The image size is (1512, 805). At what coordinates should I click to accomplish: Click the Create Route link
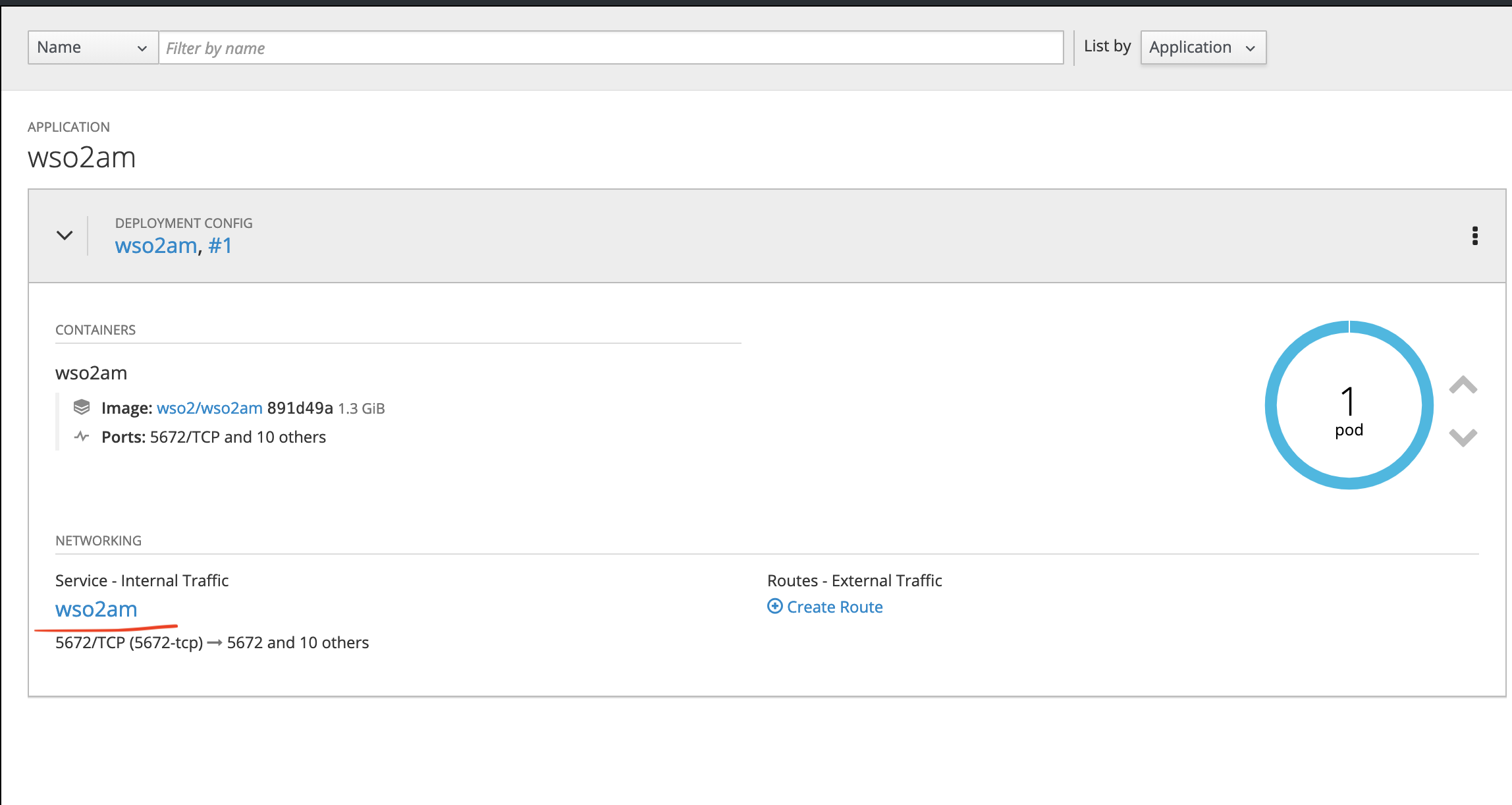[834, 607]
